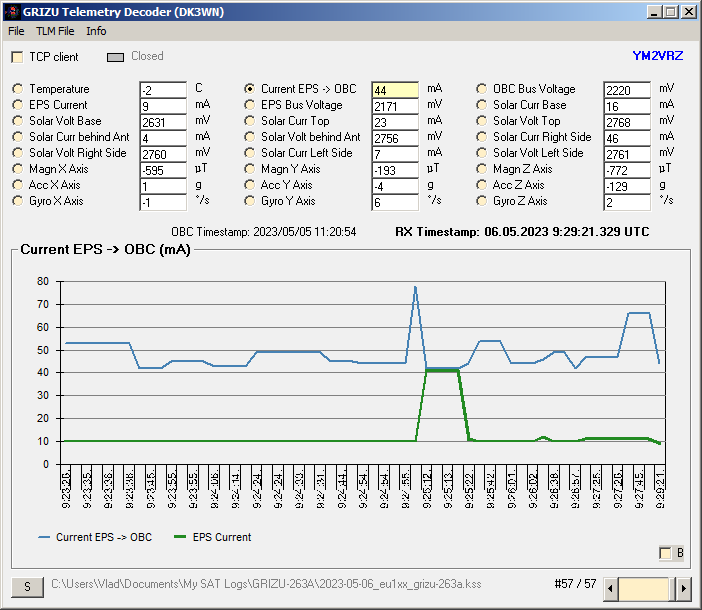This screenshot has height=610, width=702.
Task: Select the EPS Current radio button
Action: 17,105
